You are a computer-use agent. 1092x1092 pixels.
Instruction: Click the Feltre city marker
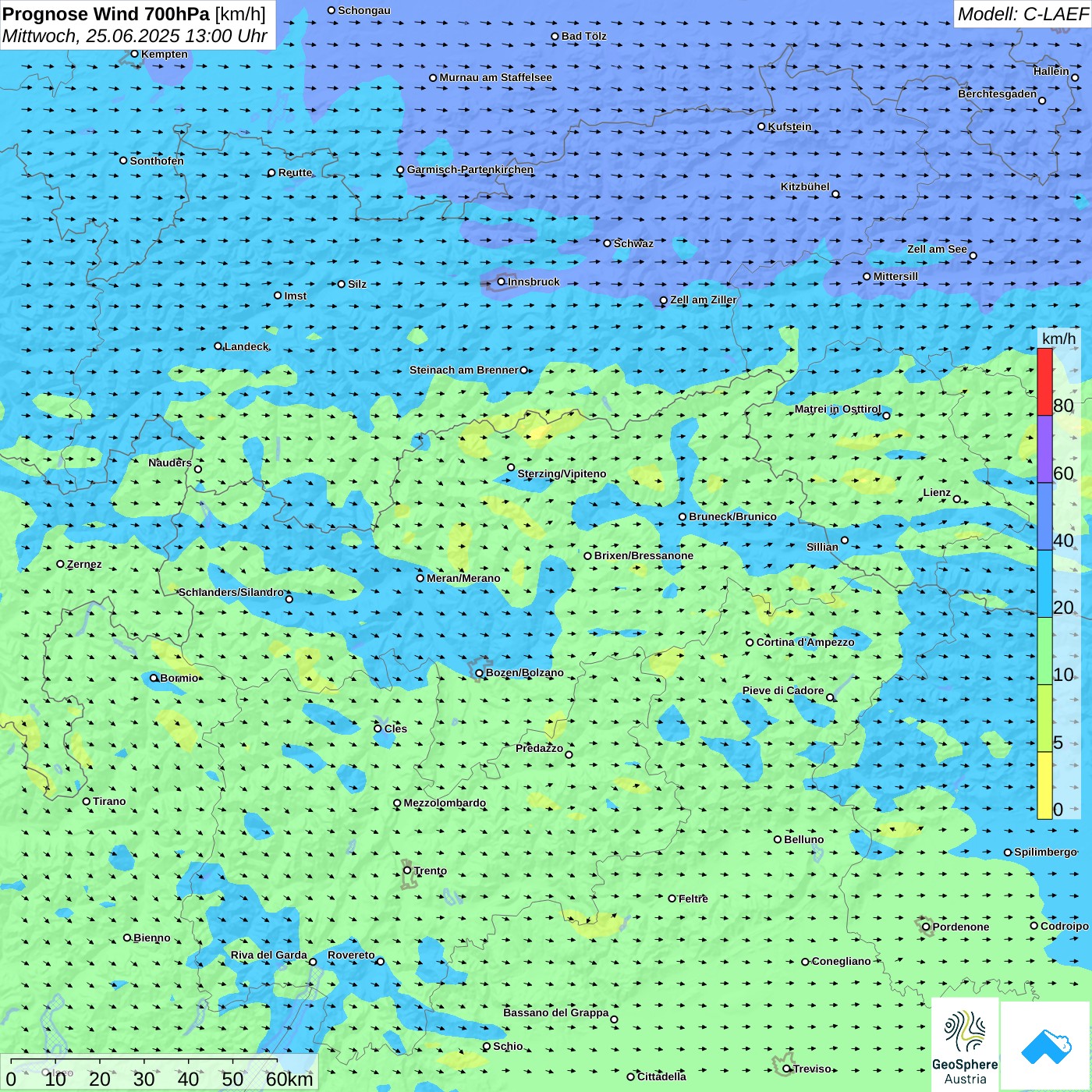click(672, 899)
